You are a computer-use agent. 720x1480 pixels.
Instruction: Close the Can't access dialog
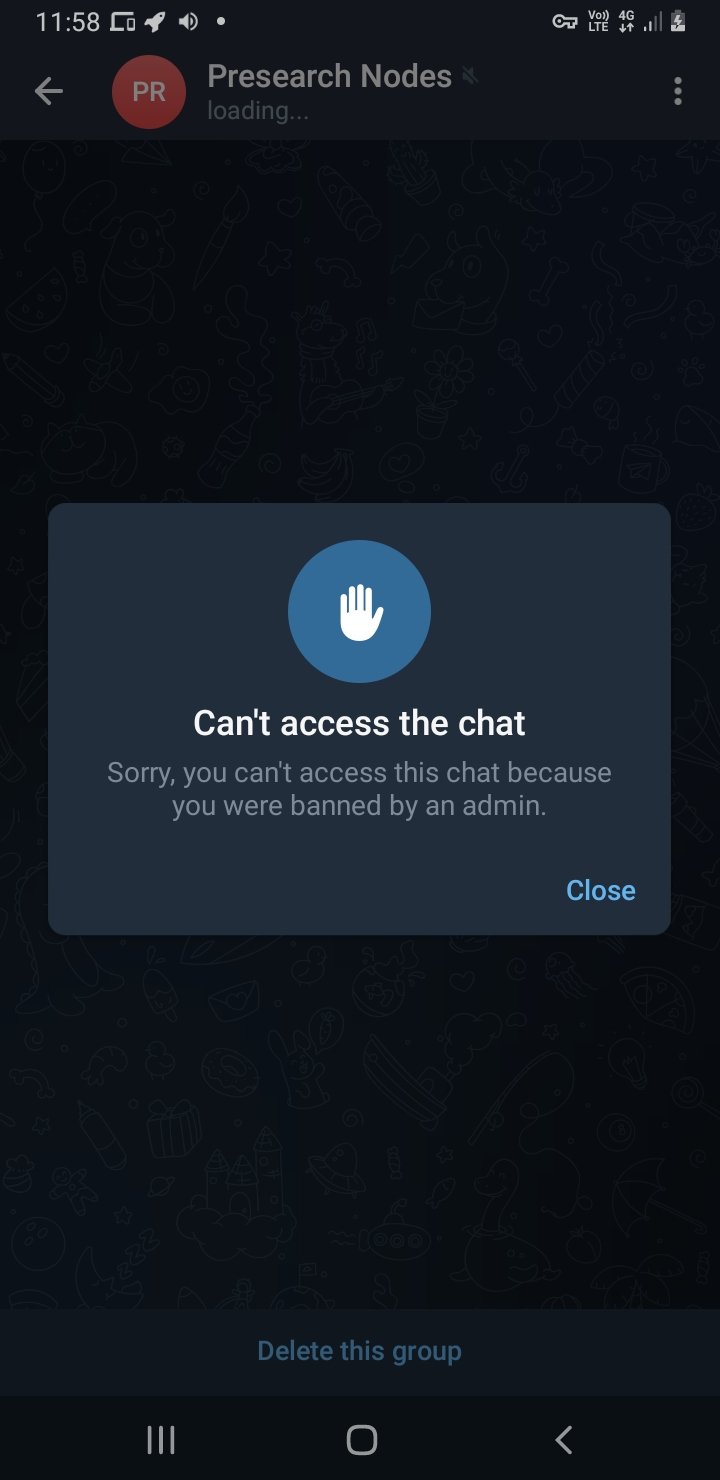tap(600, 890)
